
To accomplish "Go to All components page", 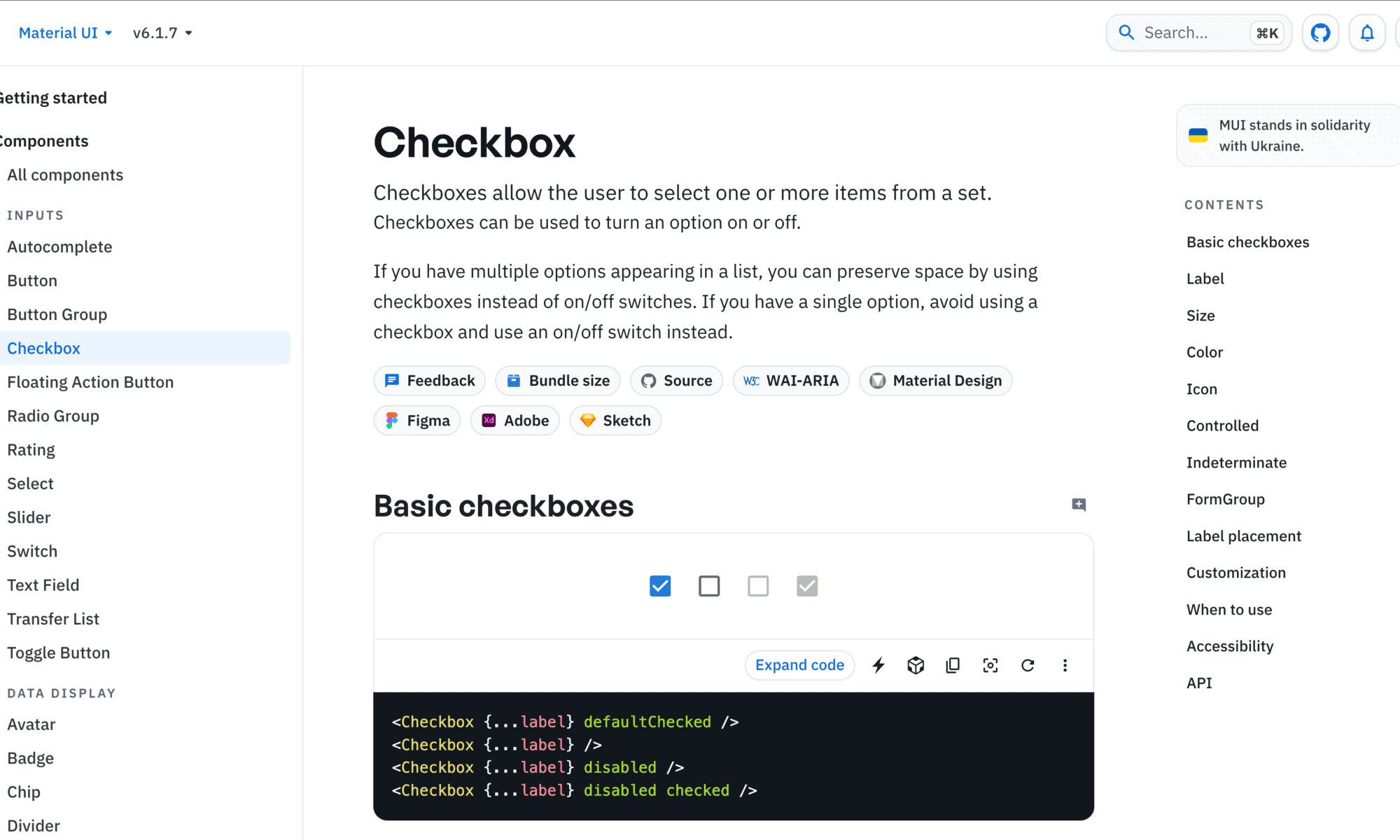I will (x=65, y=175).
